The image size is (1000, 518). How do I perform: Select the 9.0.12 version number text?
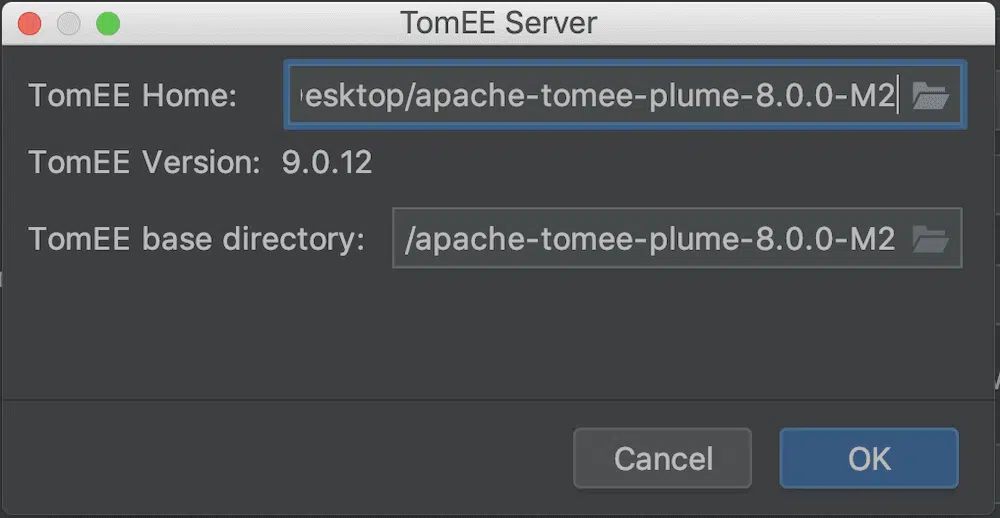pyautogui.click(x=327, y=162)
